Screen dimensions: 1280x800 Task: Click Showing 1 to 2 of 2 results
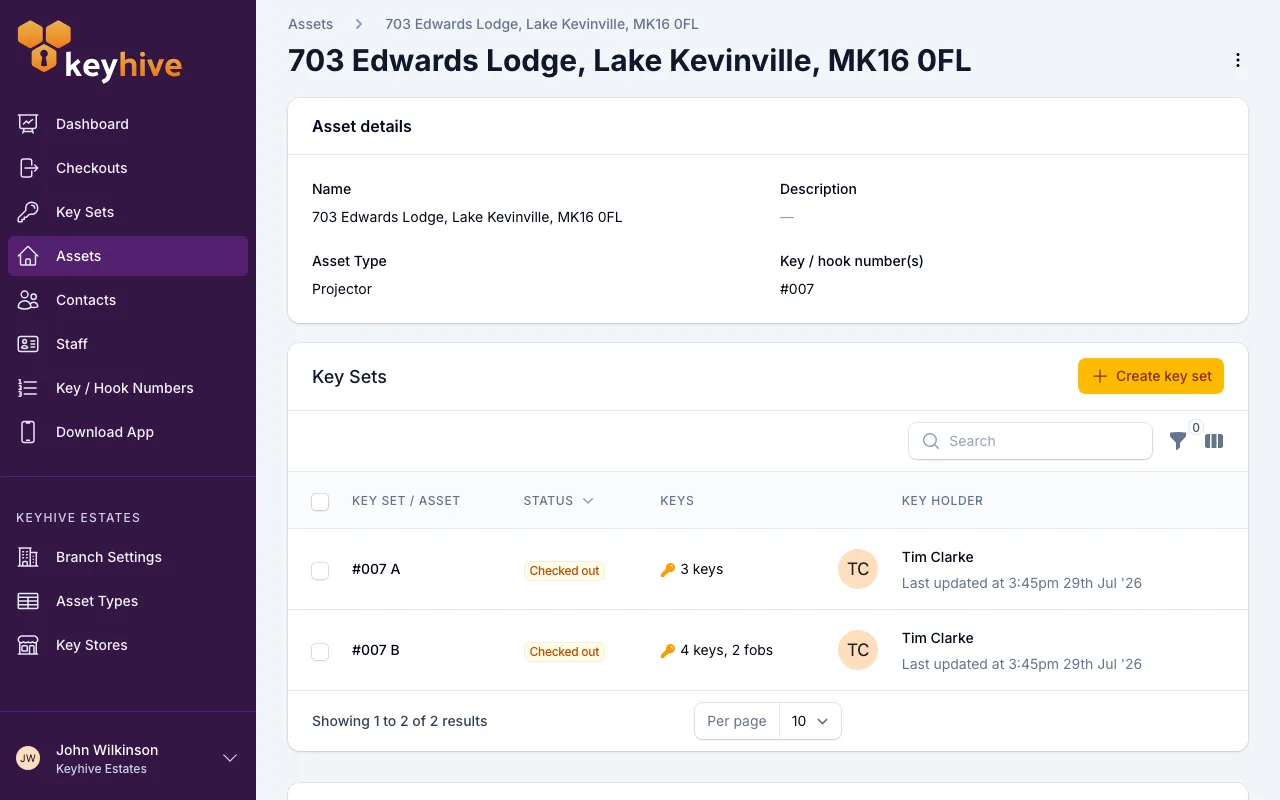click(x=400, y=721)
